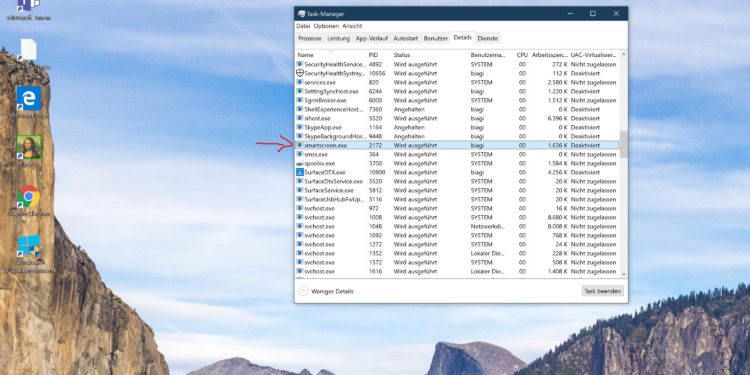Select ShellExperienceHost process name

[334, 109]
